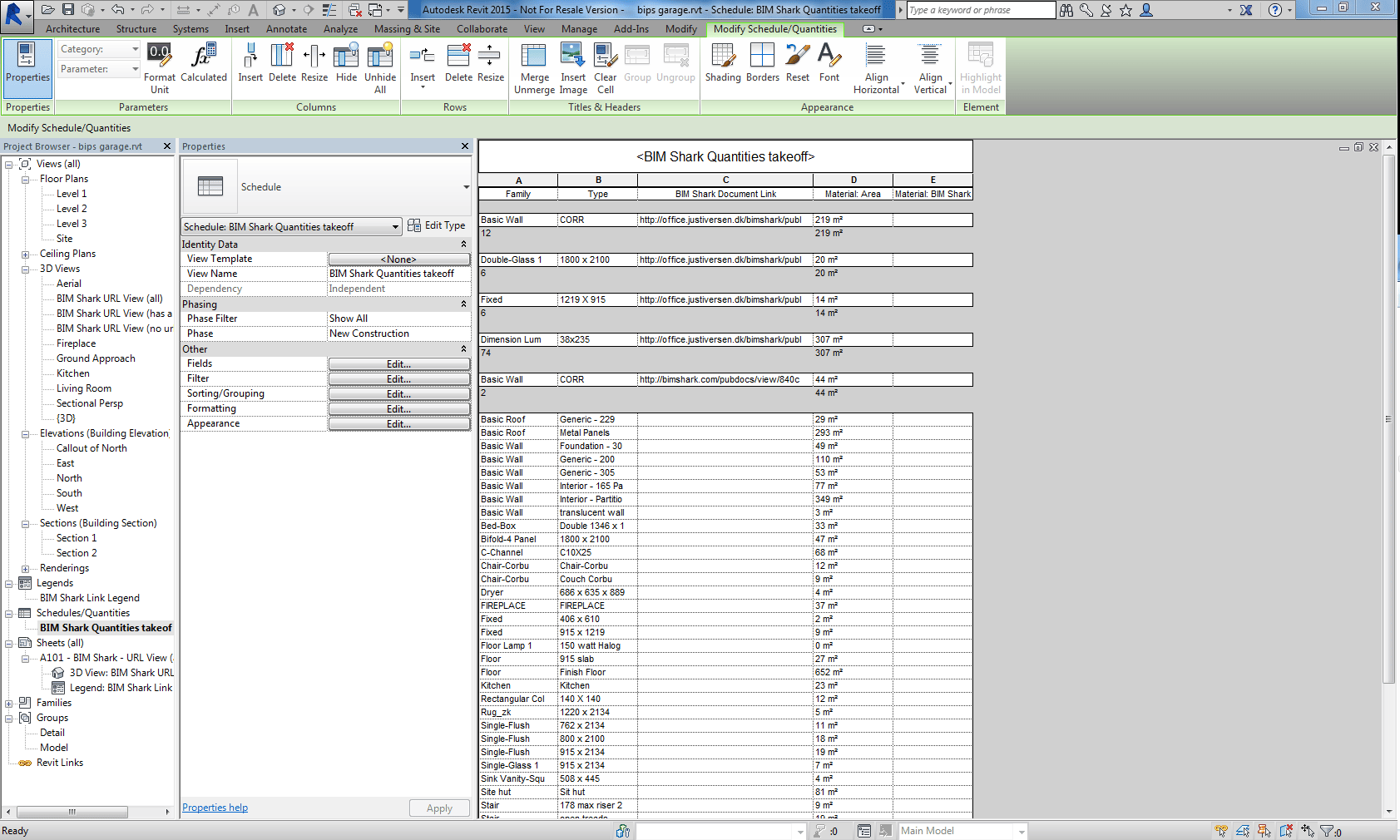This screenshot has height=840, width=1400.
Task: Switch to the Structure ribbon tab
Action: coord(136,29)
